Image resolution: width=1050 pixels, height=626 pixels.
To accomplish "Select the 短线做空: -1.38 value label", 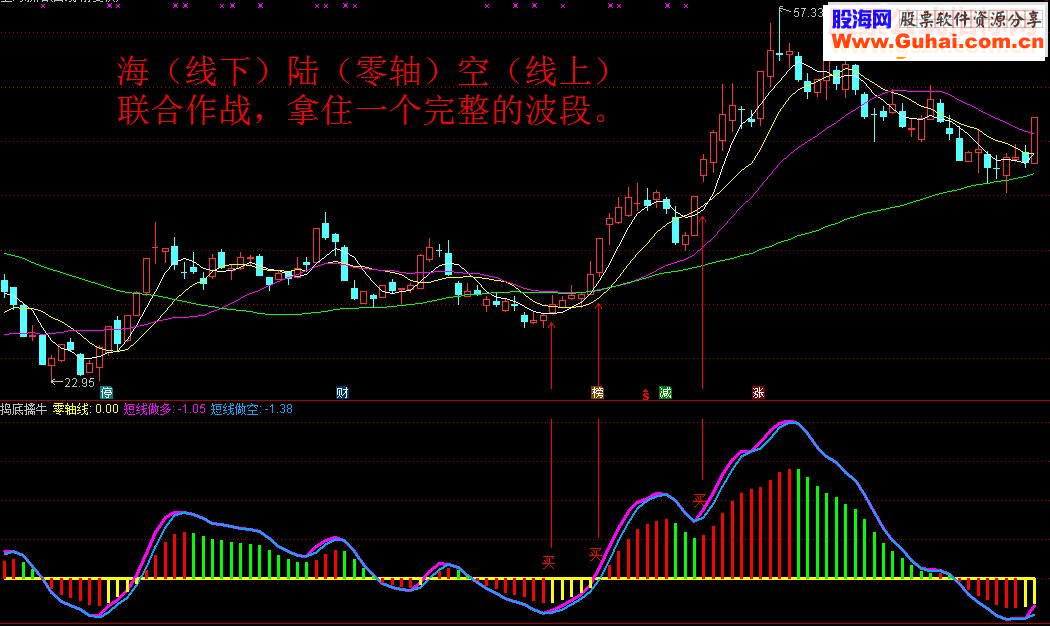I will pyautogui.click(x=252, y=409).
